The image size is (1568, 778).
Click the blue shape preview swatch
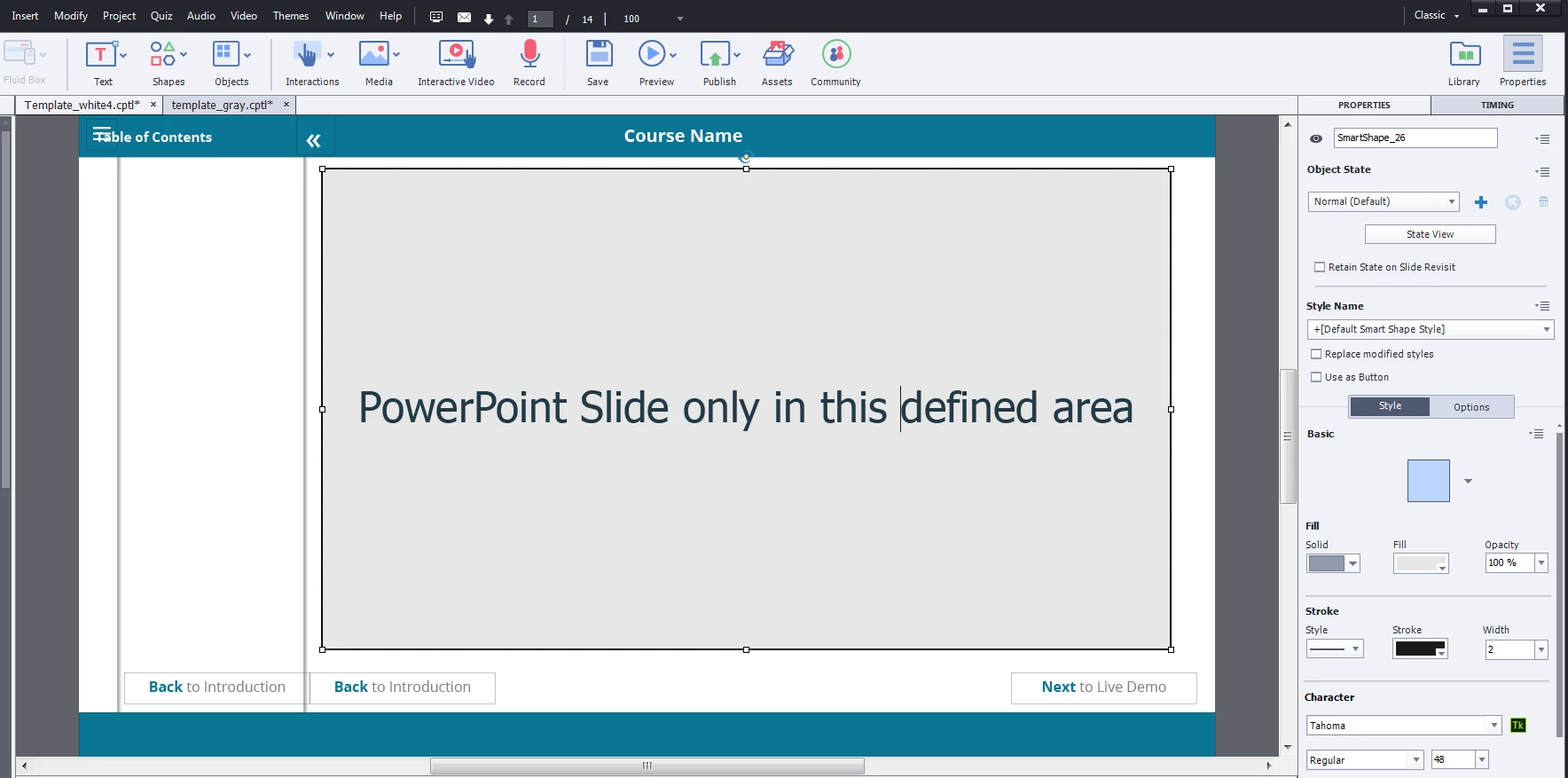coord(1428,481)
